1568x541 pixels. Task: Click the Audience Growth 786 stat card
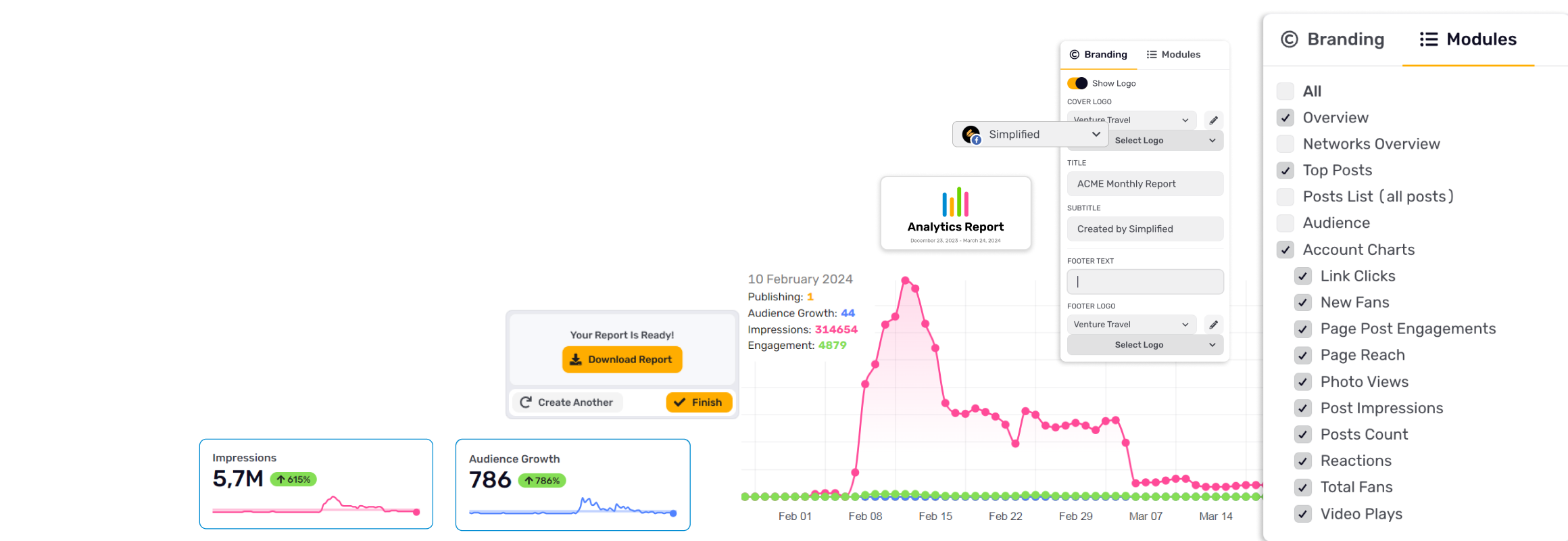(573, 485)
